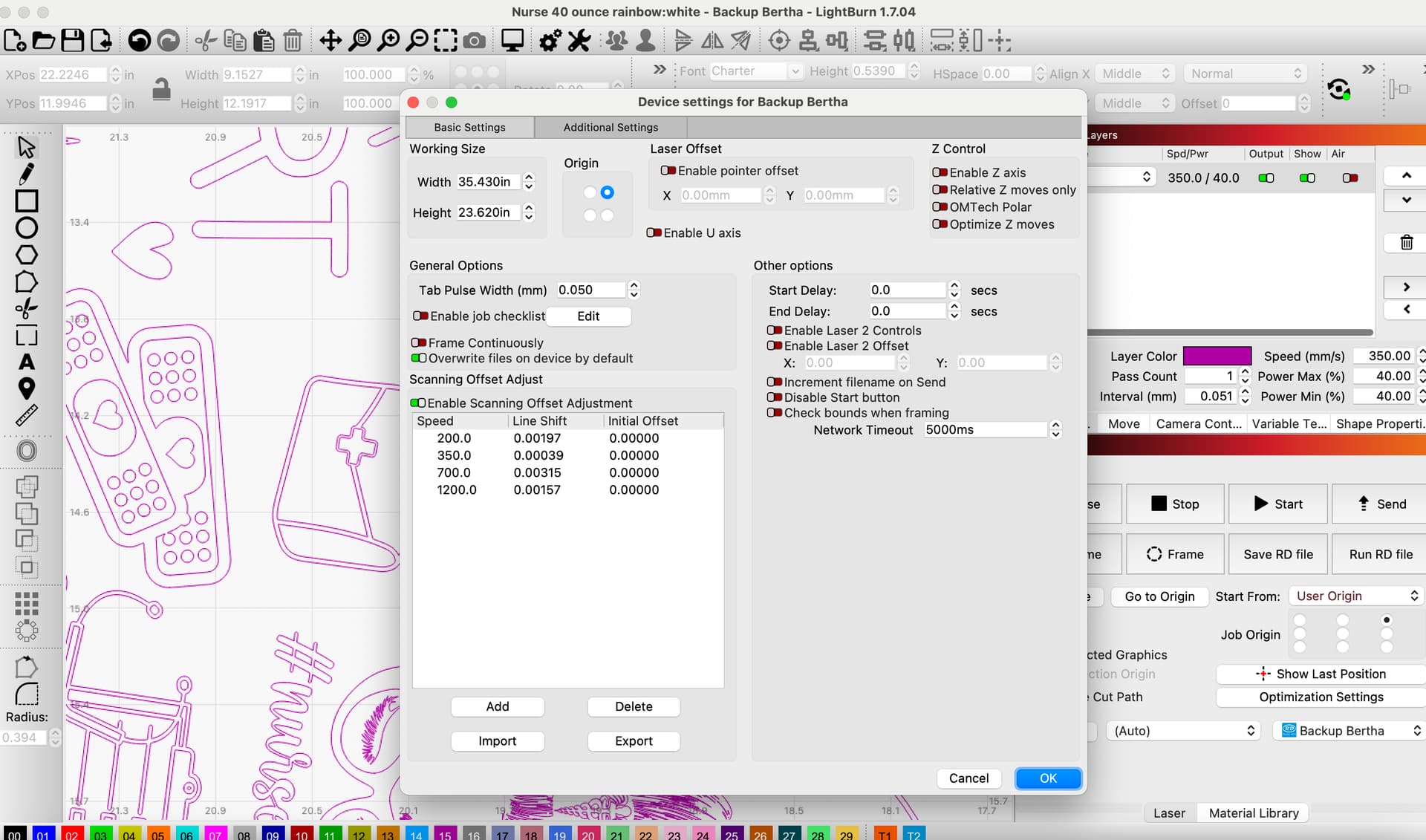Viewport: 1426px width, 840px height.
Task: Click the monitor preview icon
Action: tap(512, 40)
